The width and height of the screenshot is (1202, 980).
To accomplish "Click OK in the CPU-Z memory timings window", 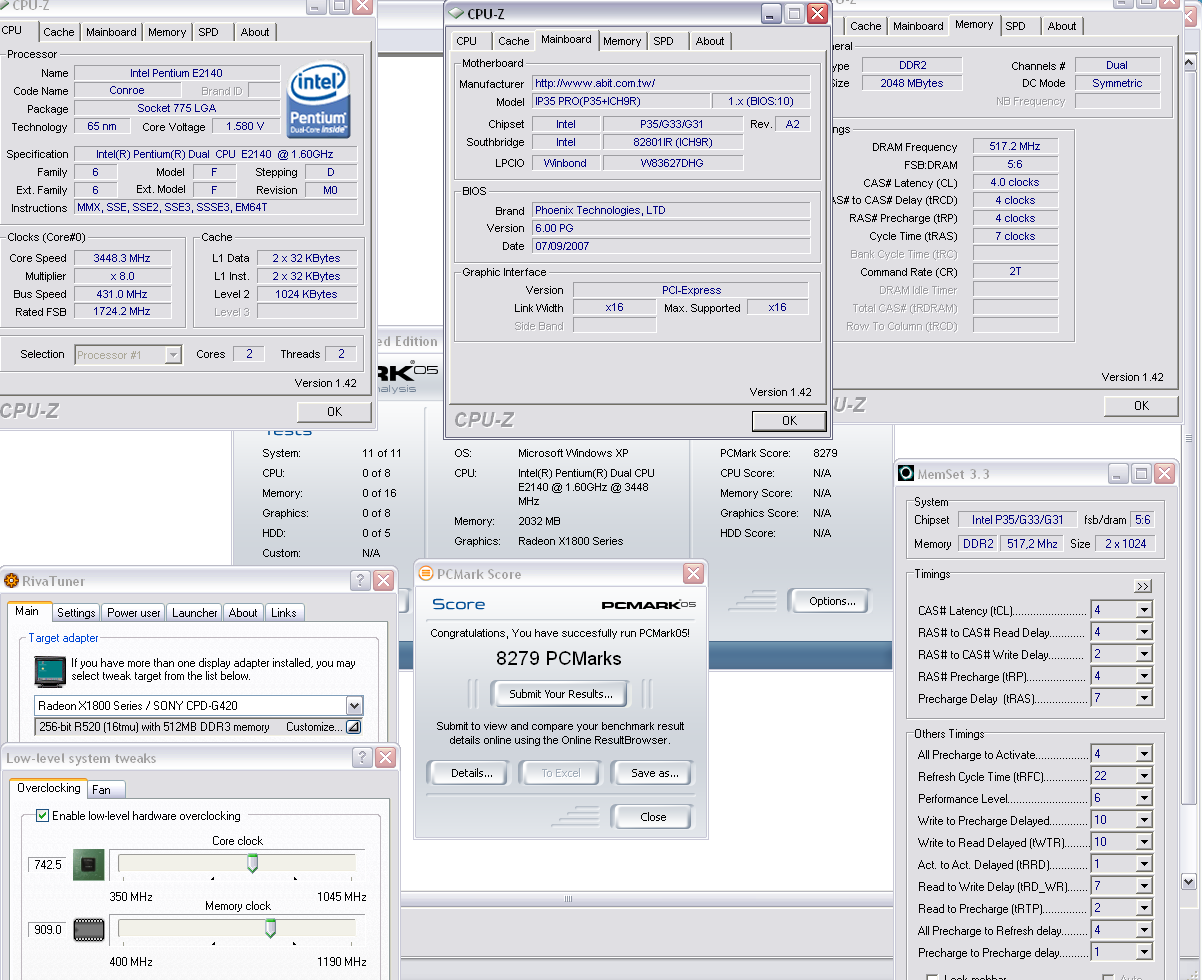I will 1141,406.
